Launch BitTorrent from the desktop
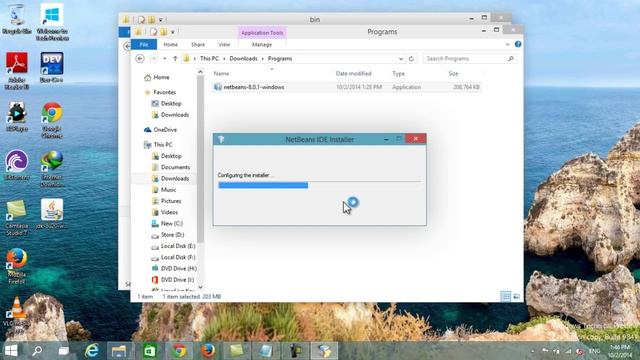This screenshot has height=360, width=640. pos(17,165)
